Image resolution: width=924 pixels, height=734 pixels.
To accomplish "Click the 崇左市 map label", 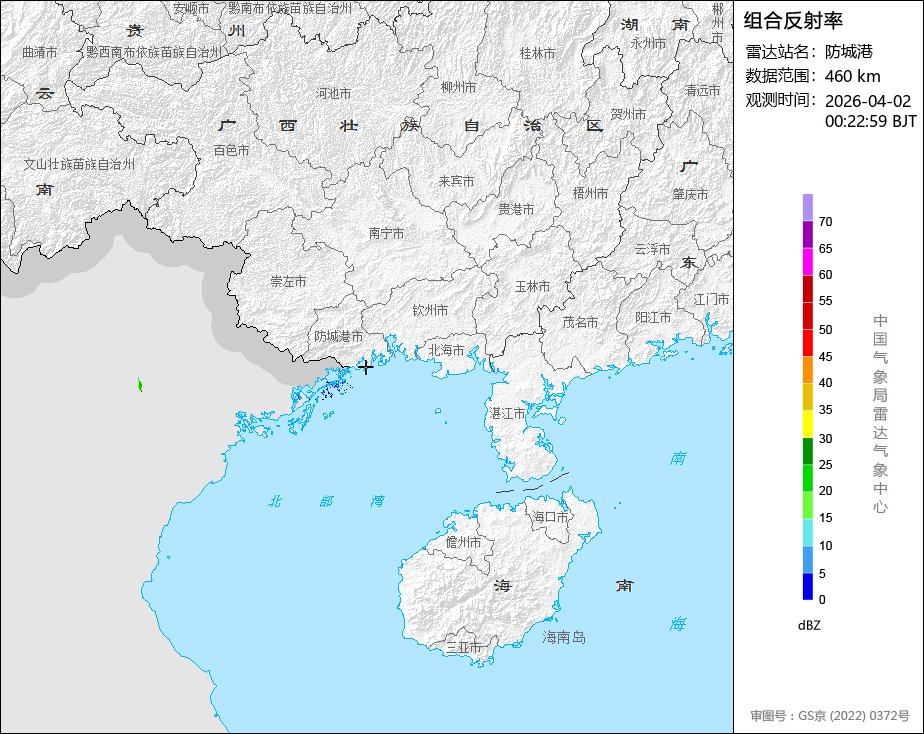I will 288,282.
